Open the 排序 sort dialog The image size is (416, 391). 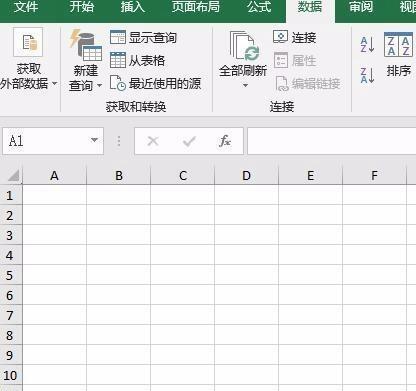[x=398, y=55]
